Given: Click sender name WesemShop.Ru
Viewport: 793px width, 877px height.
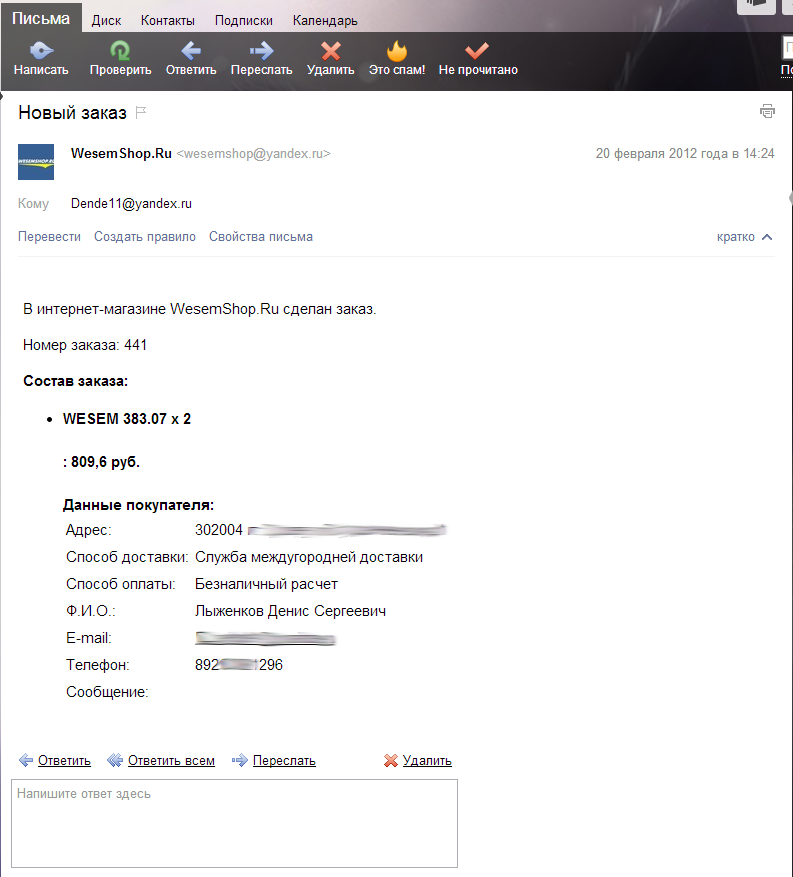Looking at the screenshot, I should coord(121,153).
